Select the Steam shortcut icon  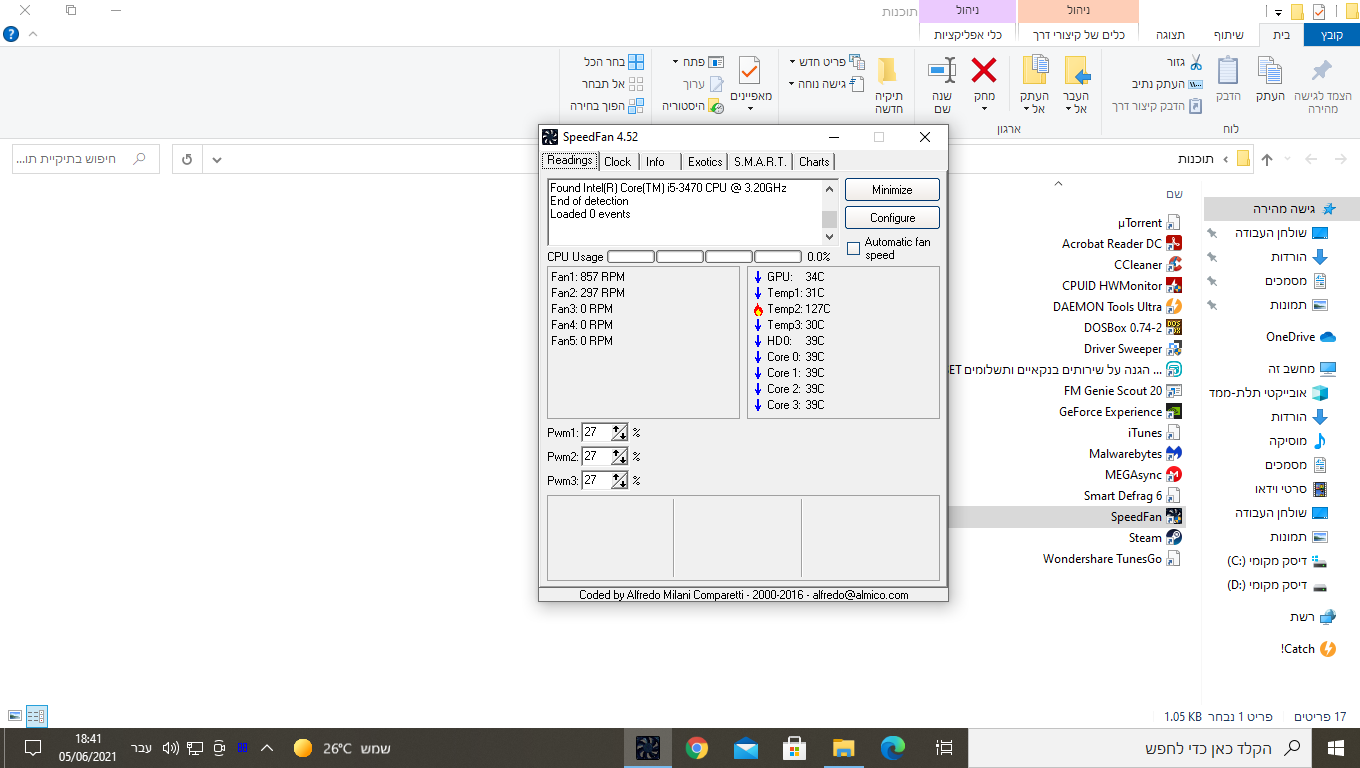pyautogui.click(x=1174, y=538)
